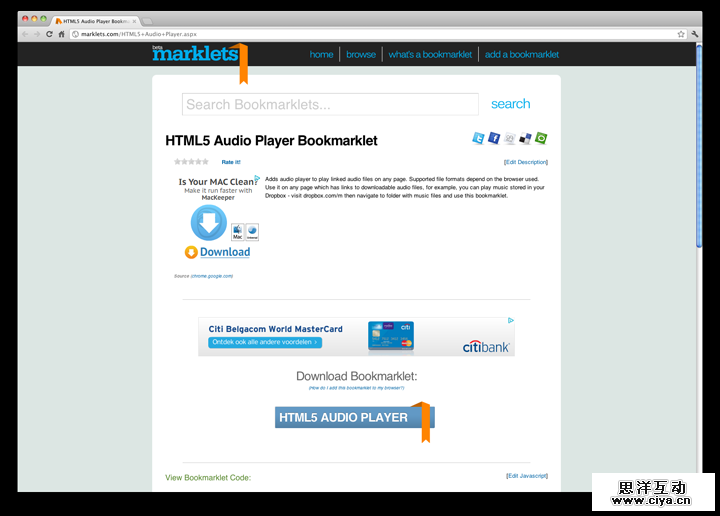Open Edit Javascript link
The width and height of the screenshot is (720, 516).
527,476
